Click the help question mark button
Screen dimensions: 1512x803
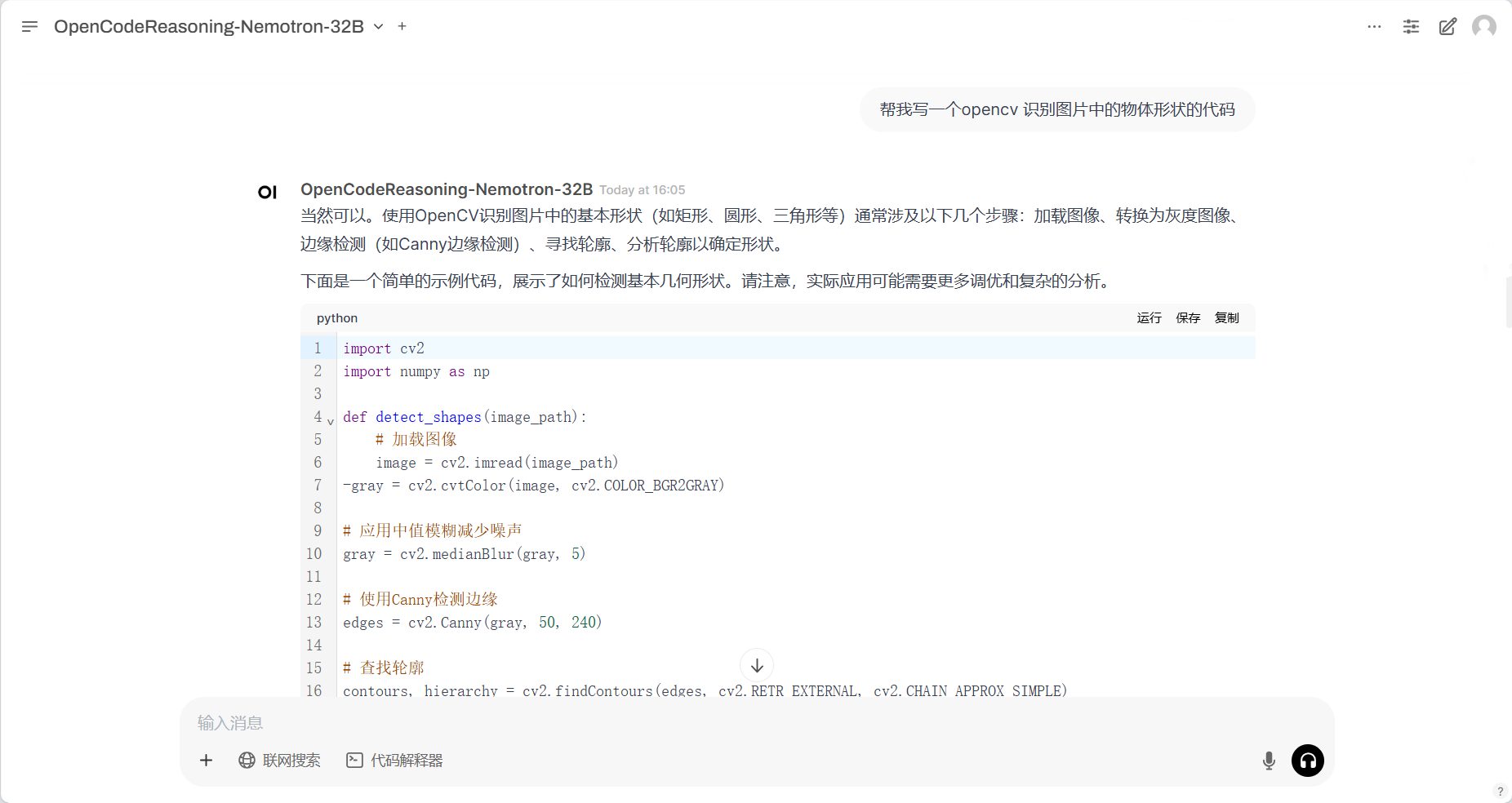[1500, 791]
